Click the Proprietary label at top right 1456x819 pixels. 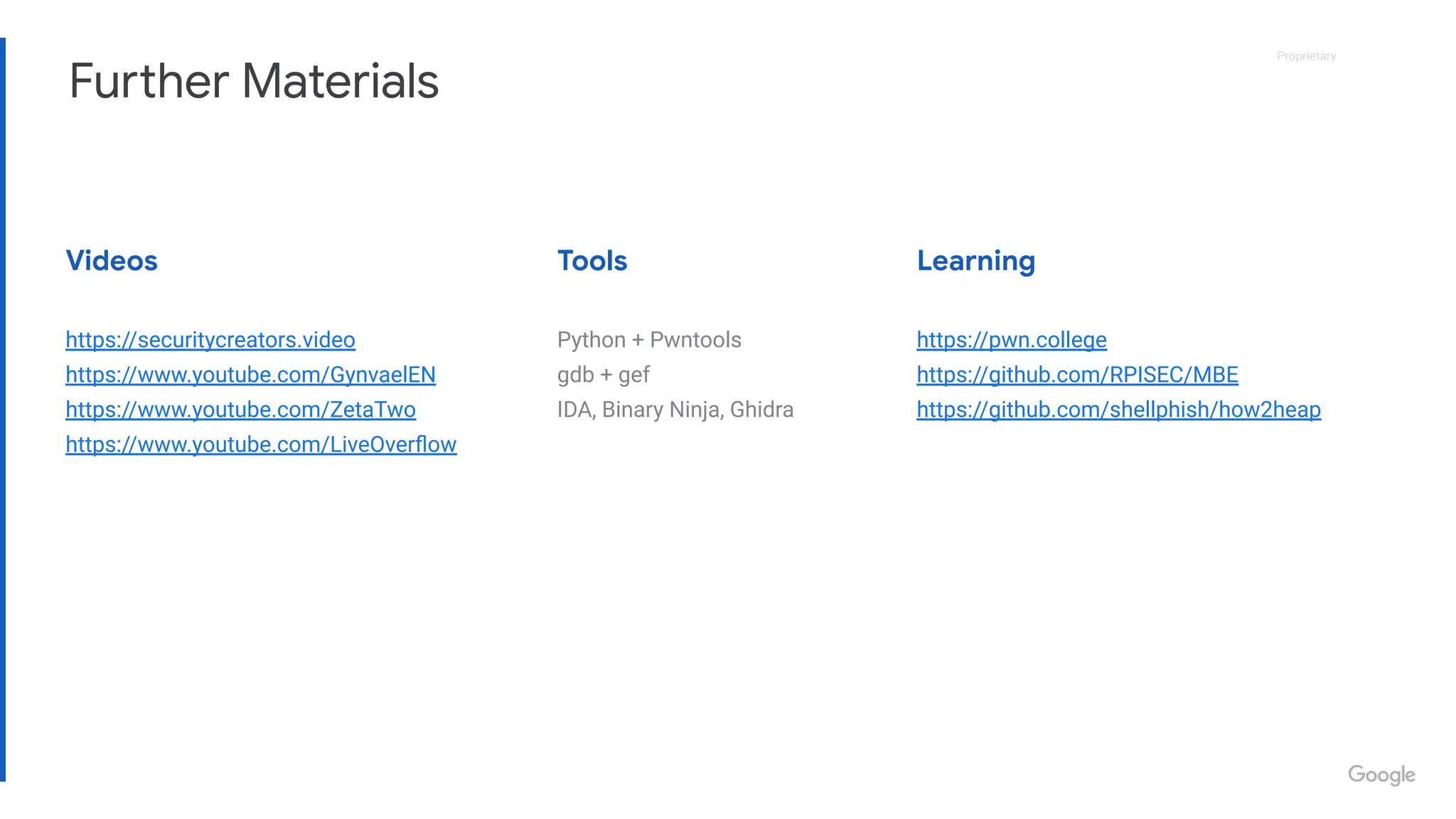click(1306, 56)
